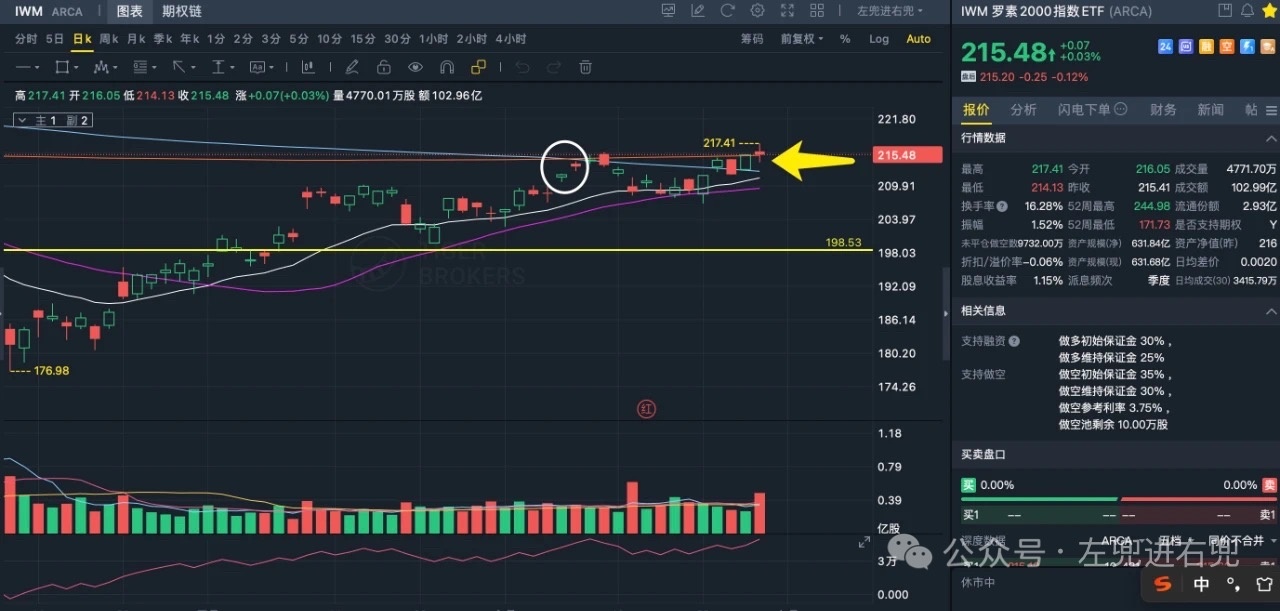Click the 换手率 help question icon

(1003, 206)
